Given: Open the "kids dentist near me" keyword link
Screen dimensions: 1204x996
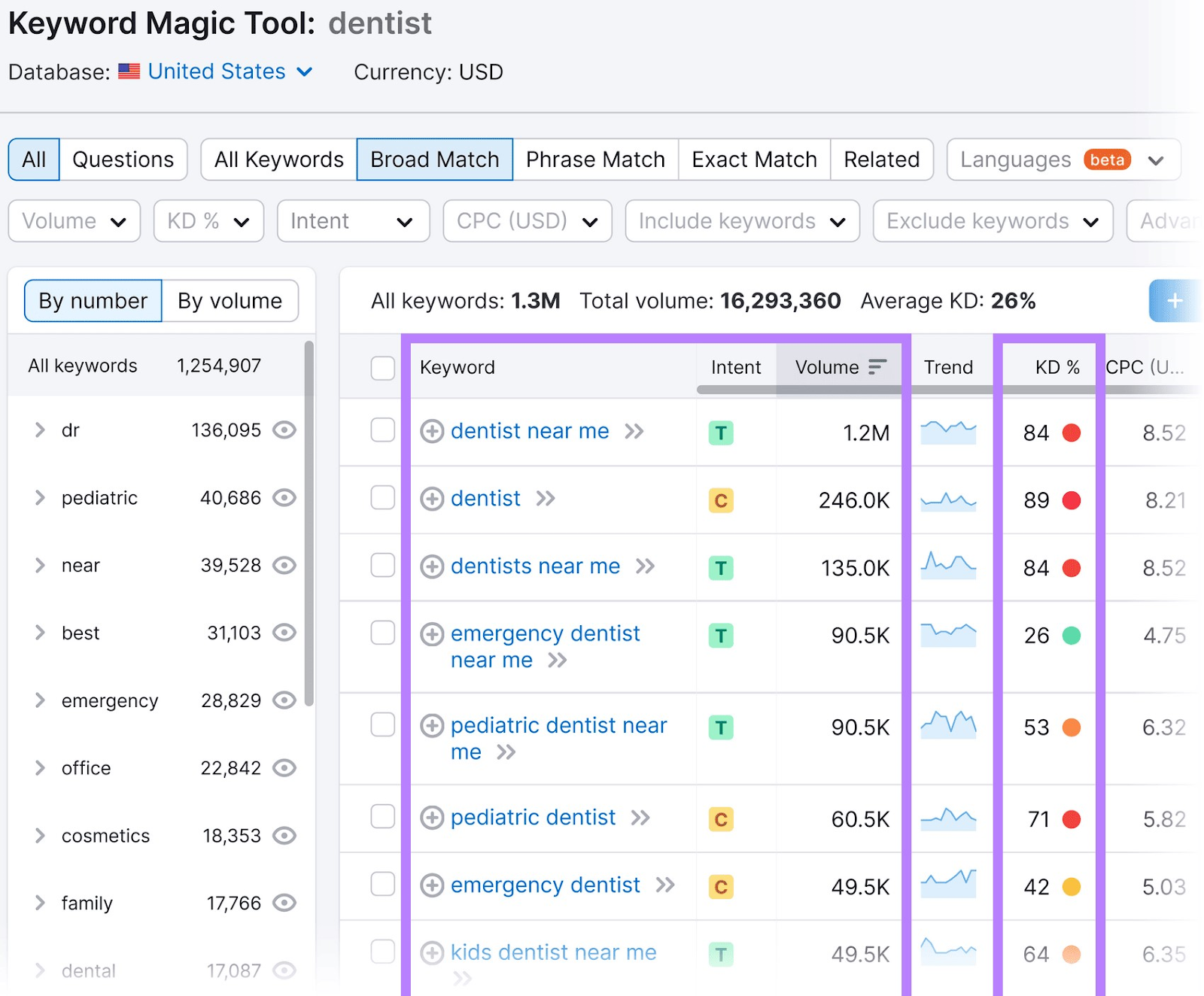Looking at the screenshot, I should point(552,952).
